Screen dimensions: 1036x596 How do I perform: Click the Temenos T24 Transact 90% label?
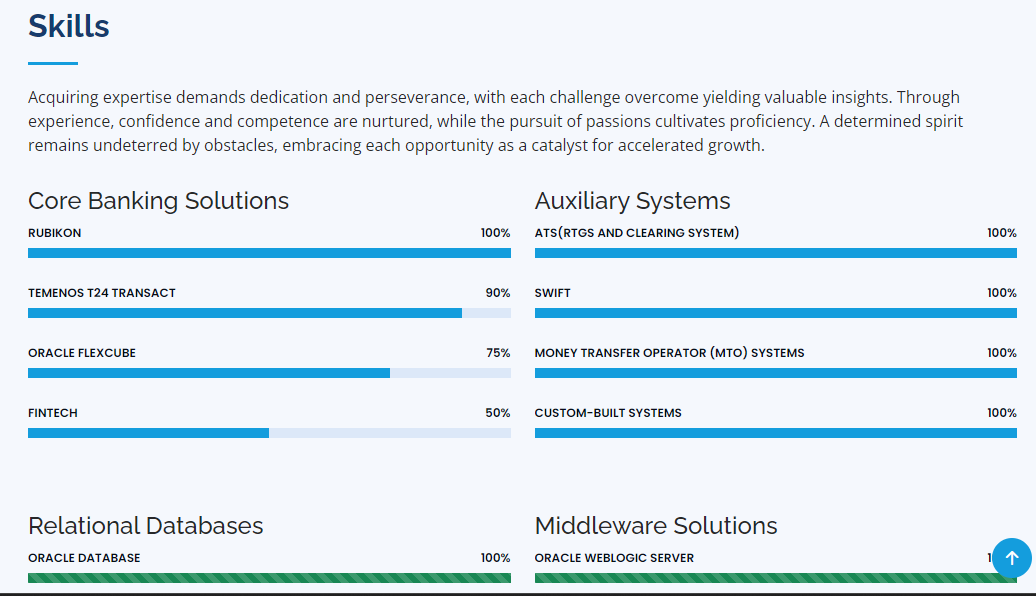[498, 293]
